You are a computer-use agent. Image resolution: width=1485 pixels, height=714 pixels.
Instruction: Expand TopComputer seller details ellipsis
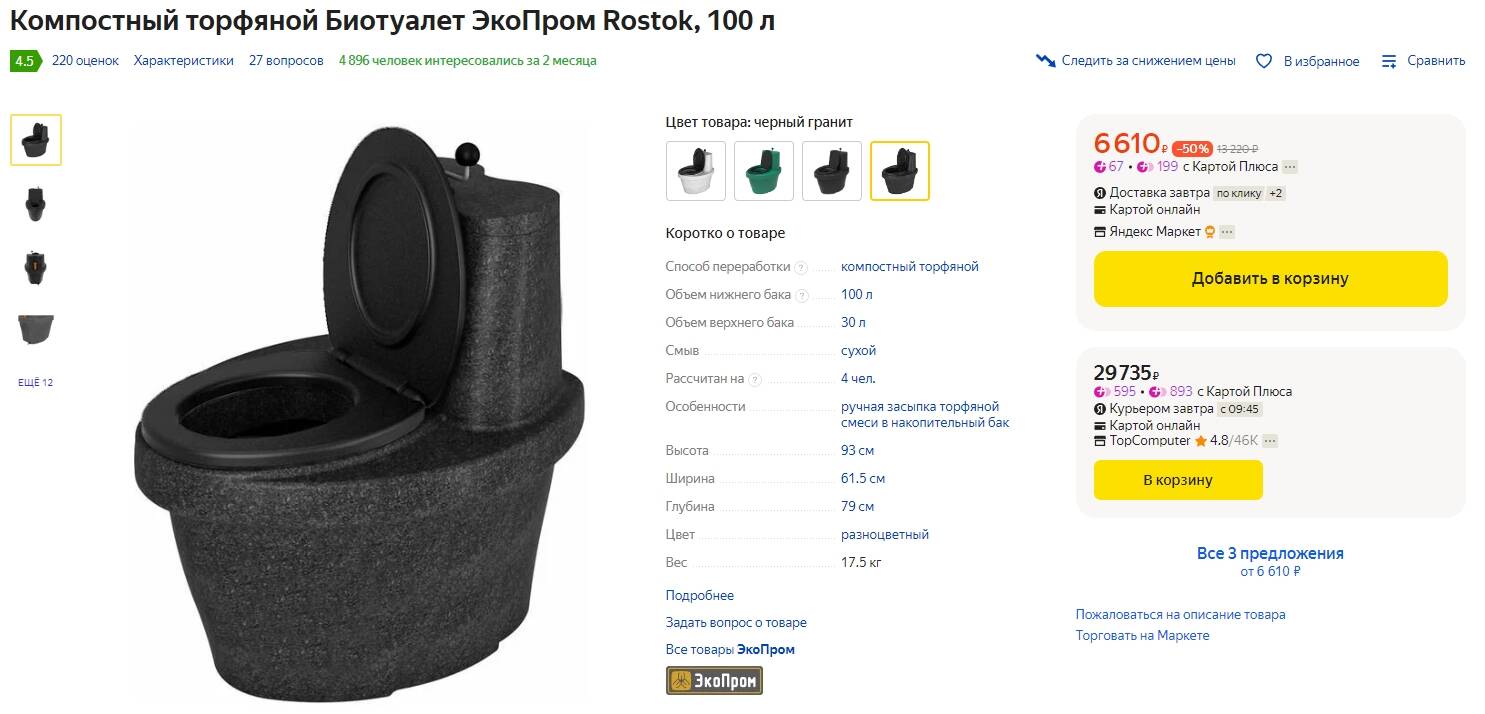pyautogui.click(x=1270, y=441)
